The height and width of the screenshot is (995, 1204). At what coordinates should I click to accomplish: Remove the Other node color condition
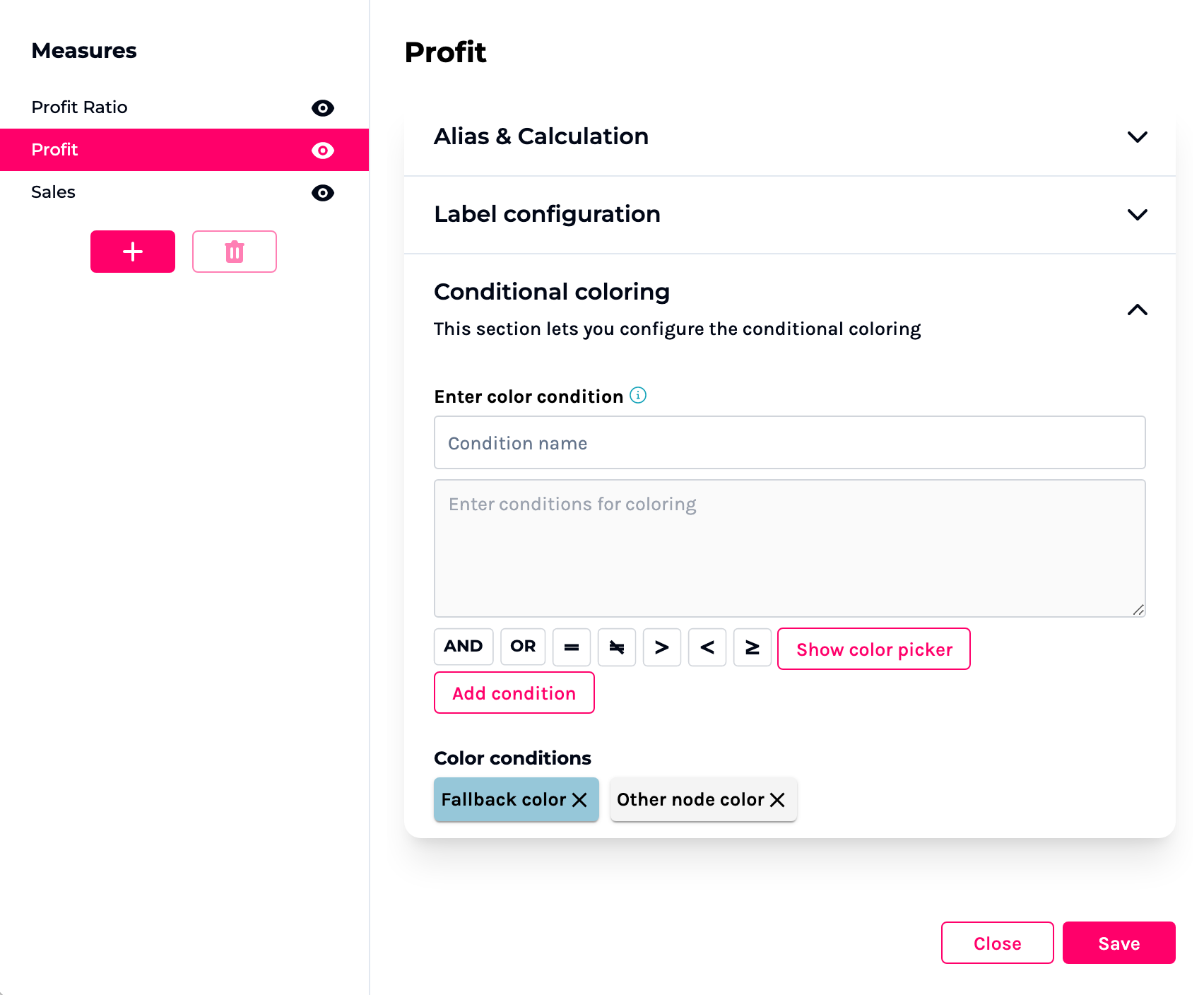click(x=778, y=800)
